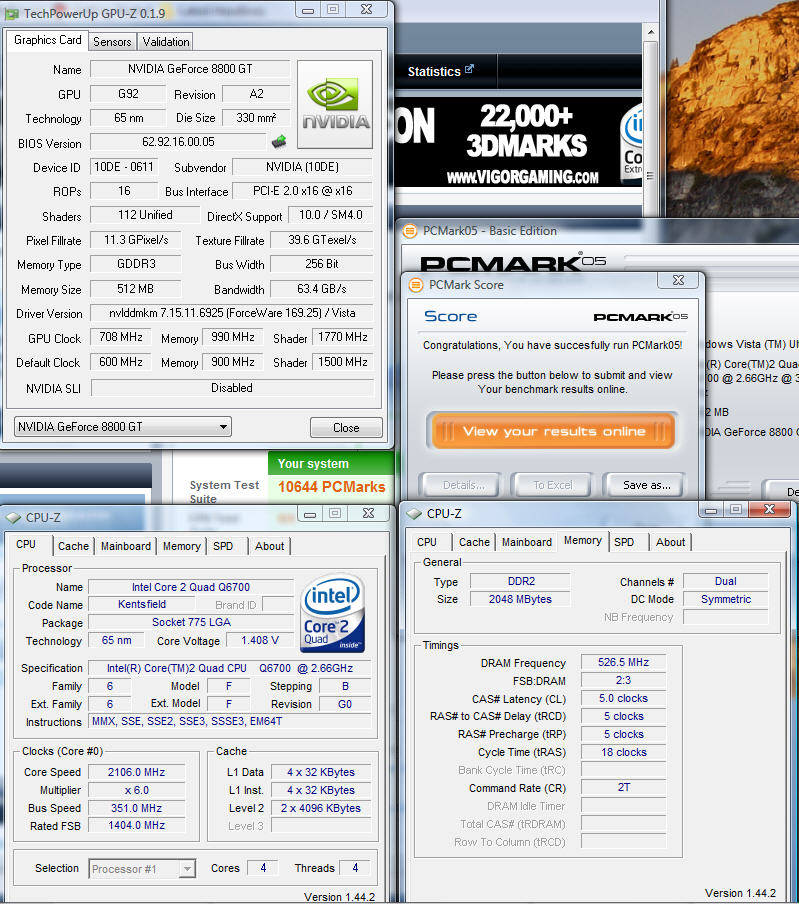Click the GPU Clock 708 MHz field
The height and width of the screenshot is (904, 799).
120,337
